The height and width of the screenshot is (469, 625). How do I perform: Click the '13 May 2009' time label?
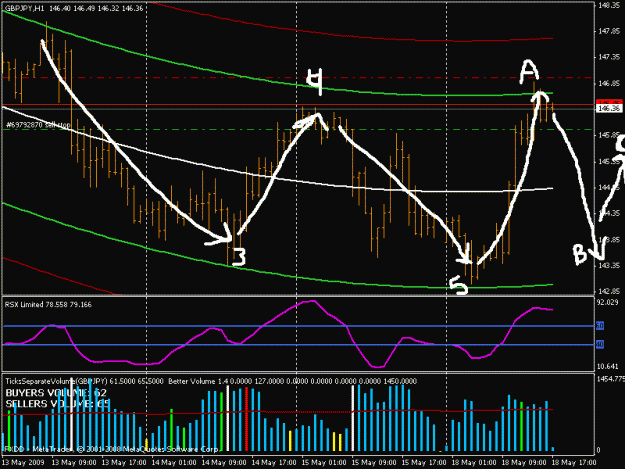pyautogui.click(x=23, y=463)
